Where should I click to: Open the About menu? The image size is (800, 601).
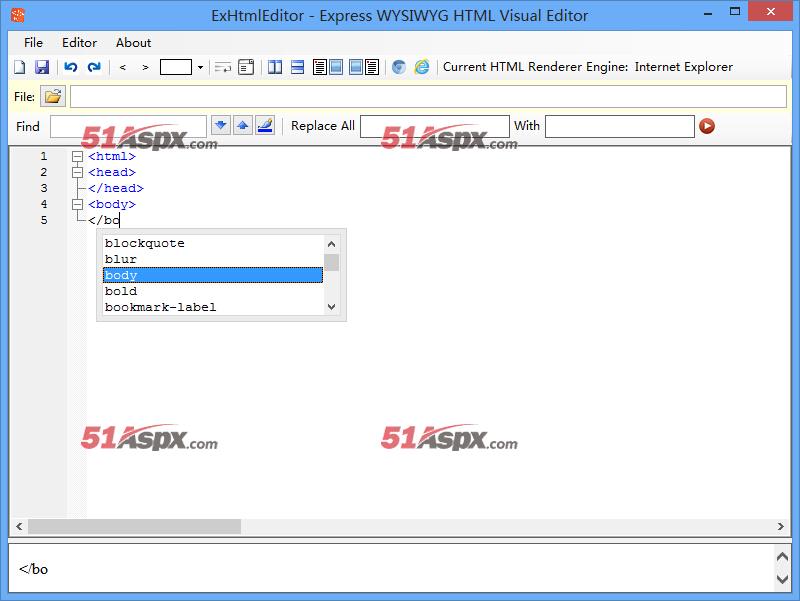(133, 43)
